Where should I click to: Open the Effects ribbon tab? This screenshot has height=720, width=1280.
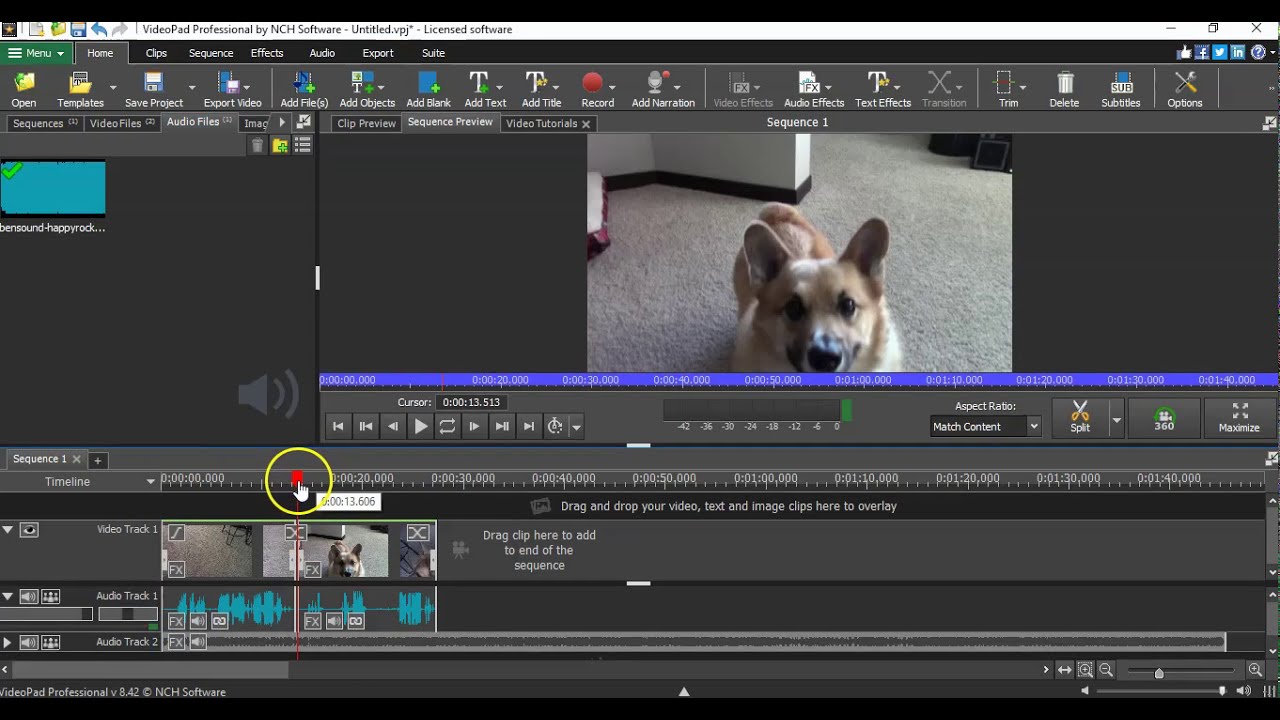pyautogui.click(x=267, y=53)
